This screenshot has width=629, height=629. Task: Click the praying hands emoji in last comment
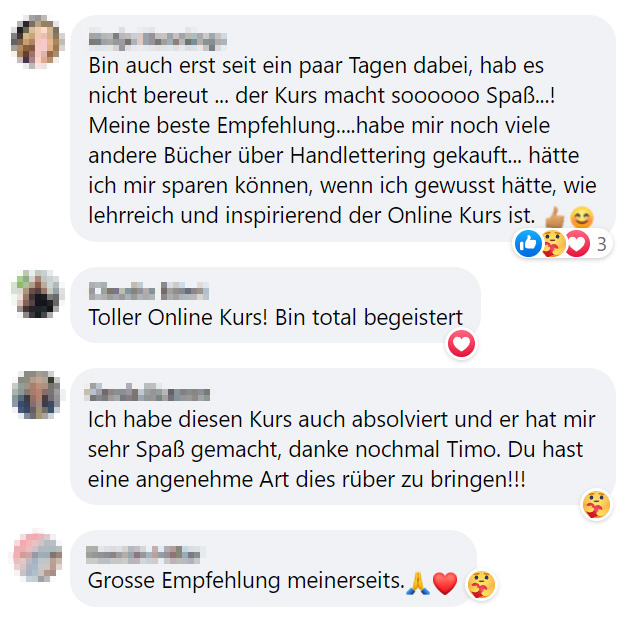(x=418, y=583)
